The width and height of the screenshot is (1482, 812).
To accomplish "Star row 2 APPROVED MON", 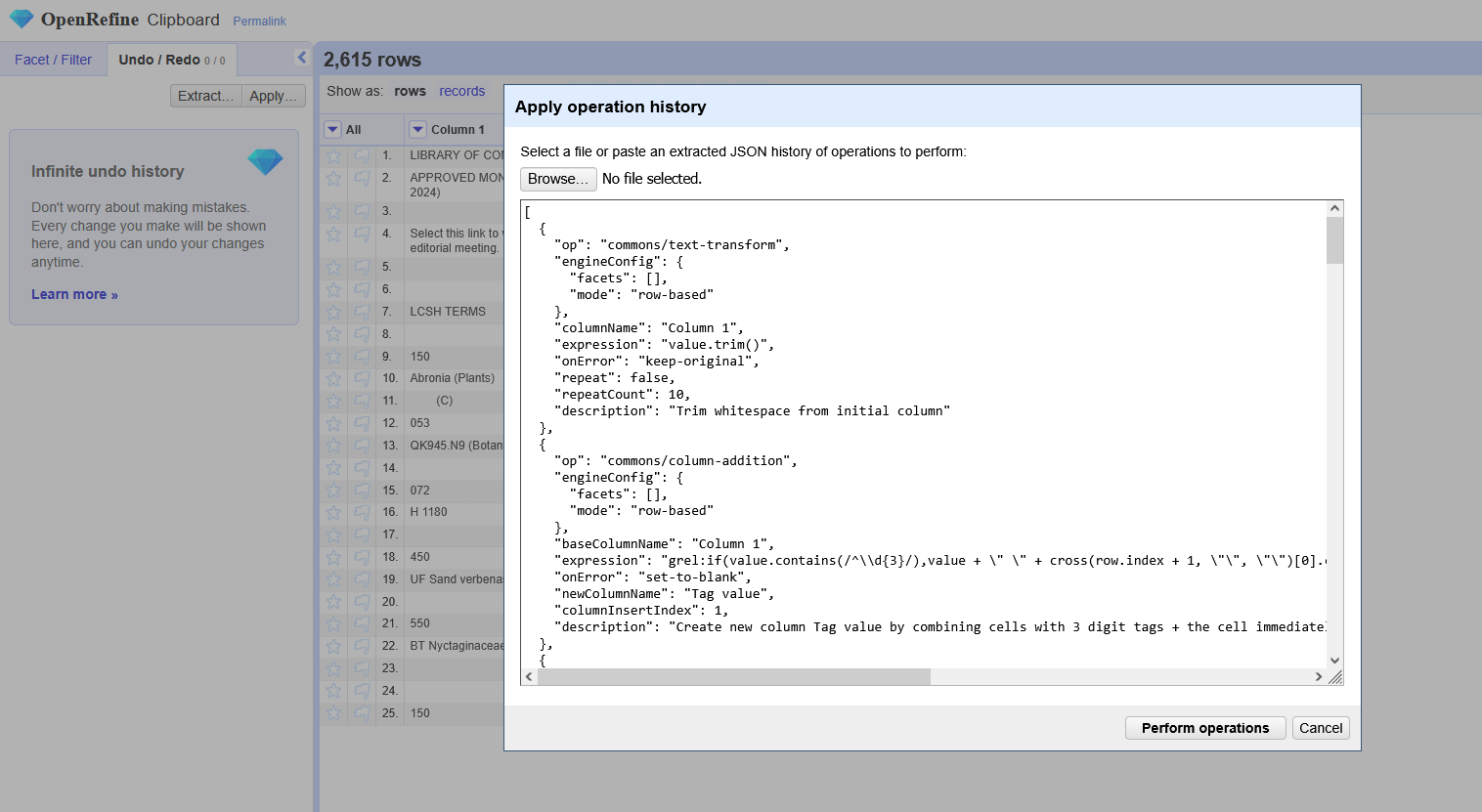I will coord(333,178).
